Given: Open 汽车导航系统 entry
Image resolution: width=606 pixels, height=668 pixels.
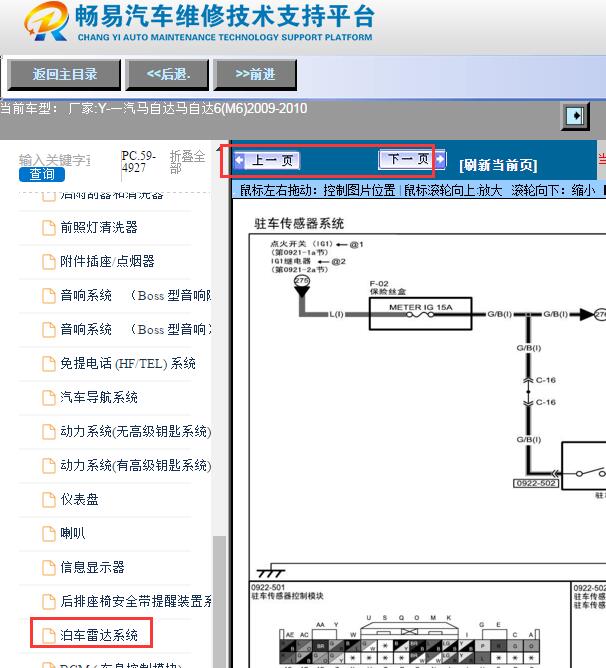Looking at the screenshot, I should pyautogui.click(x=99, y=397).
